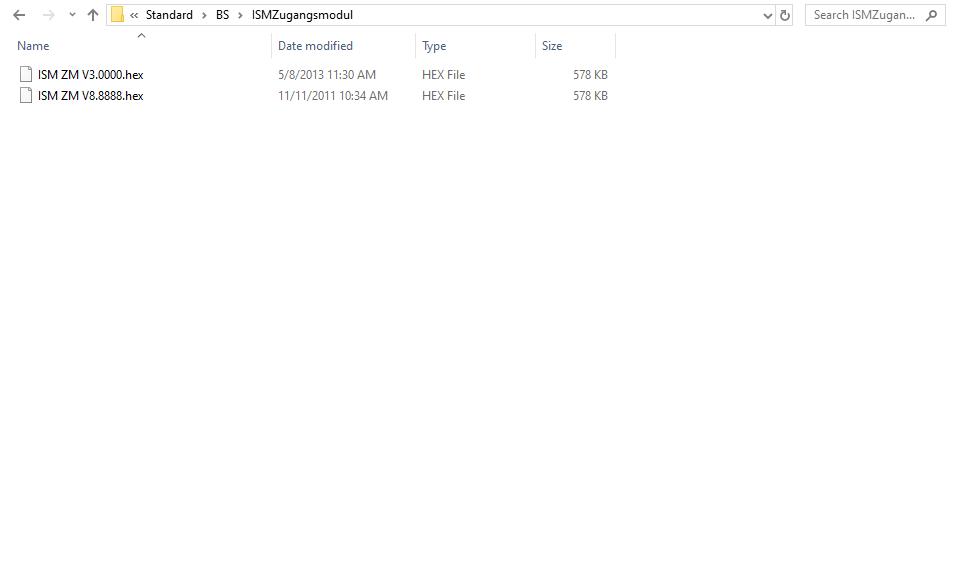Click the file icon of ISM ZM V8.8888.hex
Screen dimensions: 958x584
pyautogui.click(x=26, y=96)
